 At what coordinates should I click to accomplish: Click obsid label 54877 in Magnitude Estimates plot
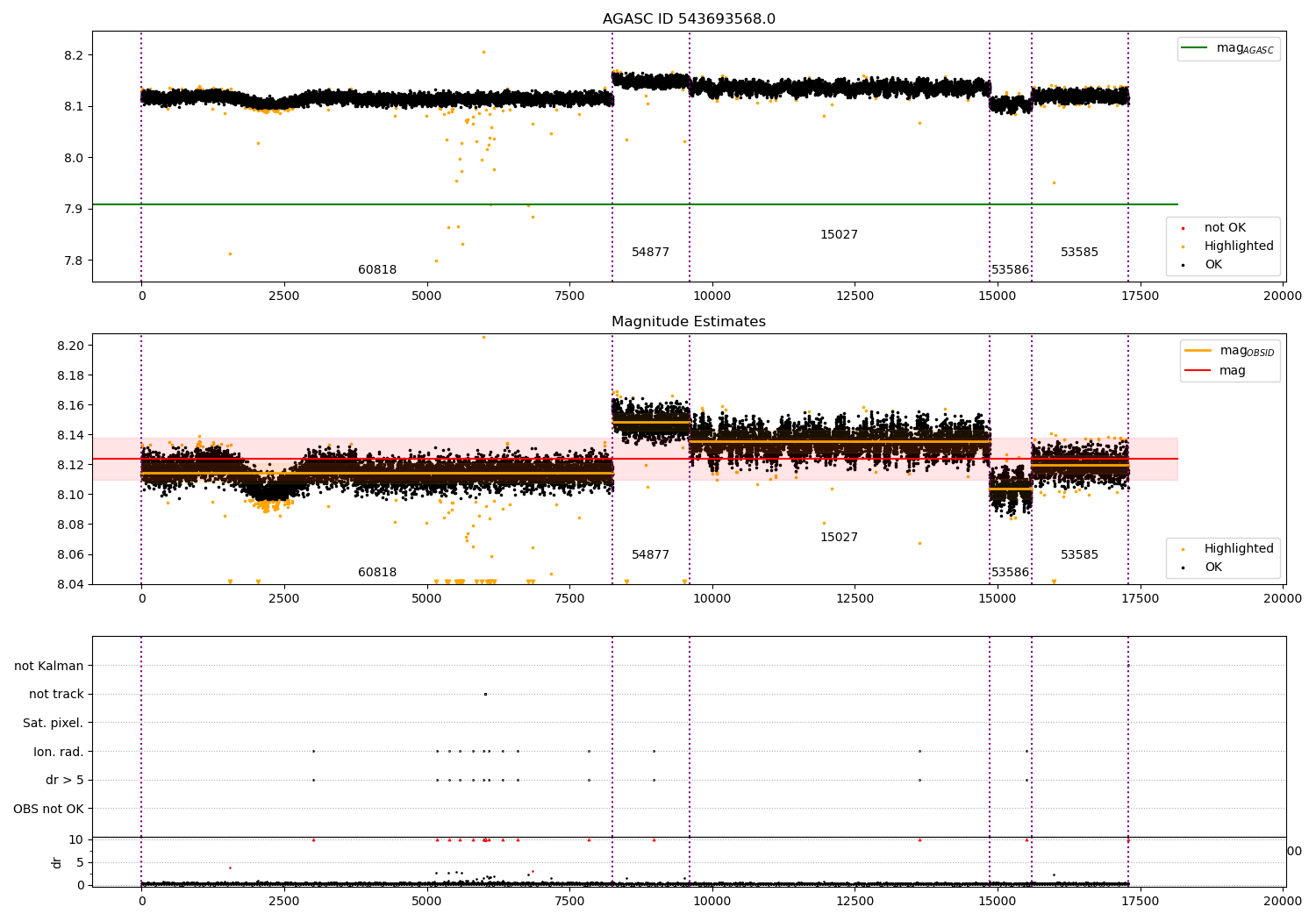pyautogui.click(x=650, y=555)
